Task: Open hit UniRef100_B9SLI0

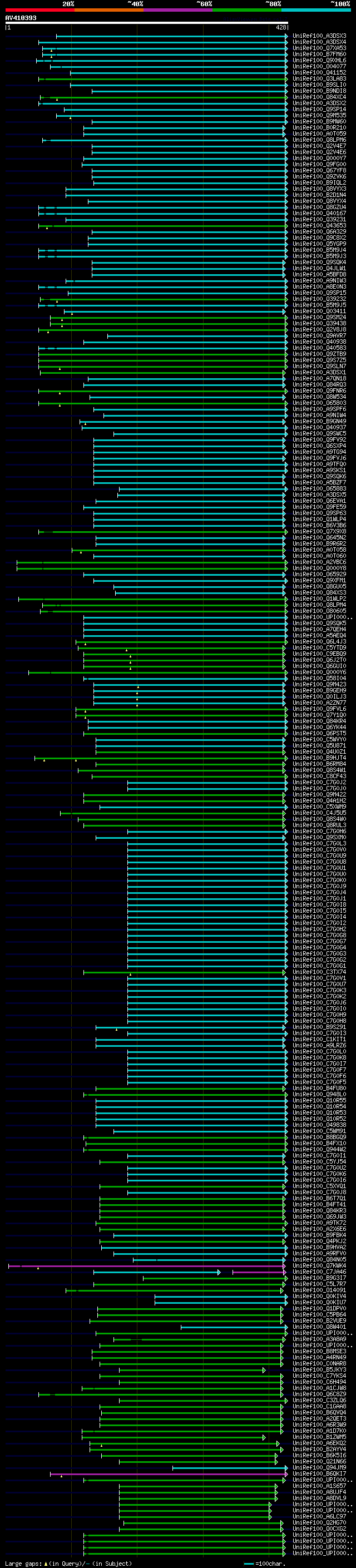Action: (319, 85)
